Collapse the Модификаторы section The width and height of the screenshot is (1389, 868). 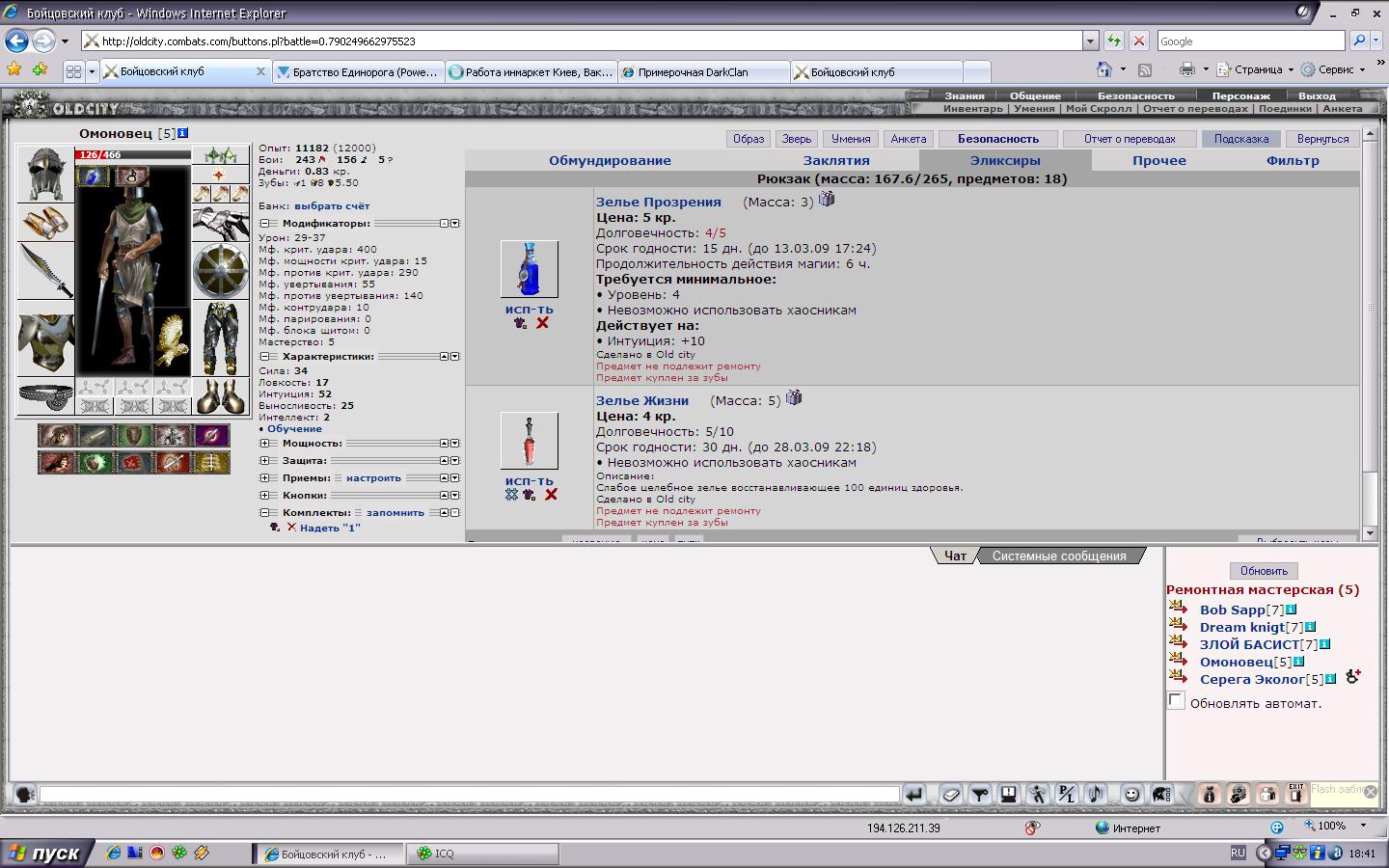click(264, 224)
